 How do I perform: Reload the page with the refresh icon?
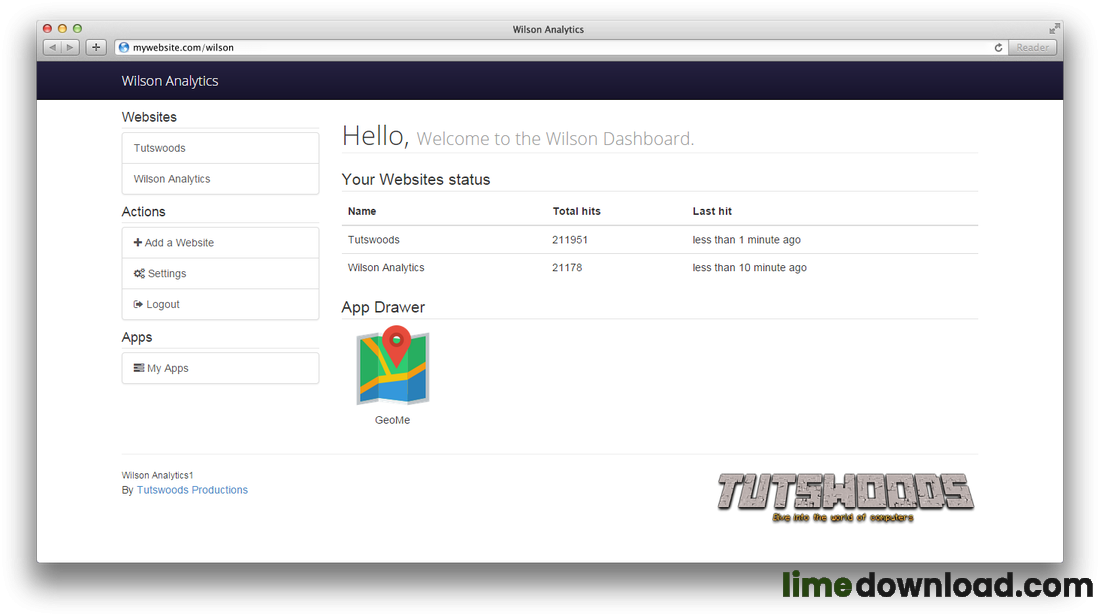click(x=998, y=47)
